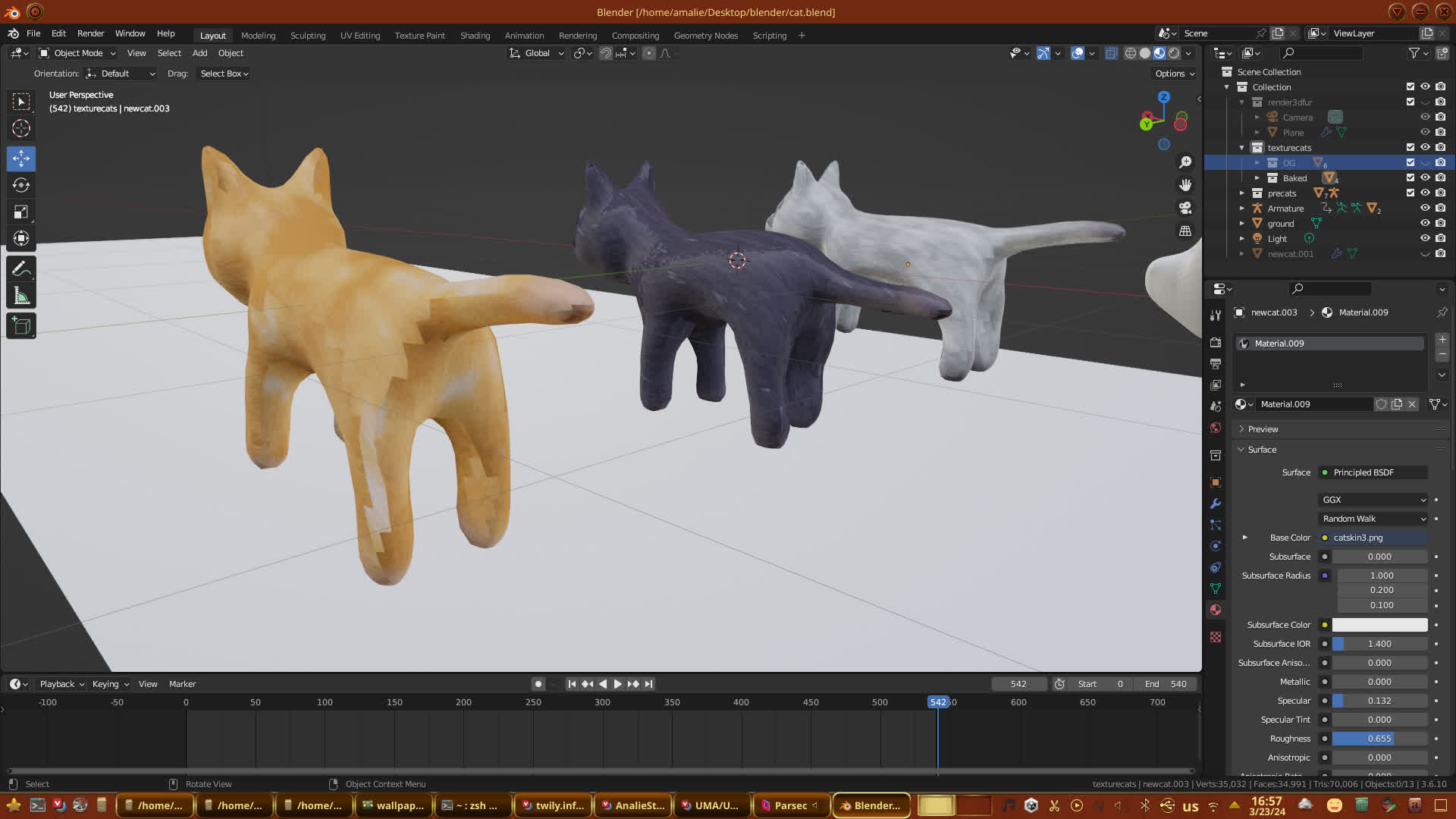The width and height of the screenshot is (1456, 819).
Task: Choose the Add Cube tool
Action: [21, 326]
